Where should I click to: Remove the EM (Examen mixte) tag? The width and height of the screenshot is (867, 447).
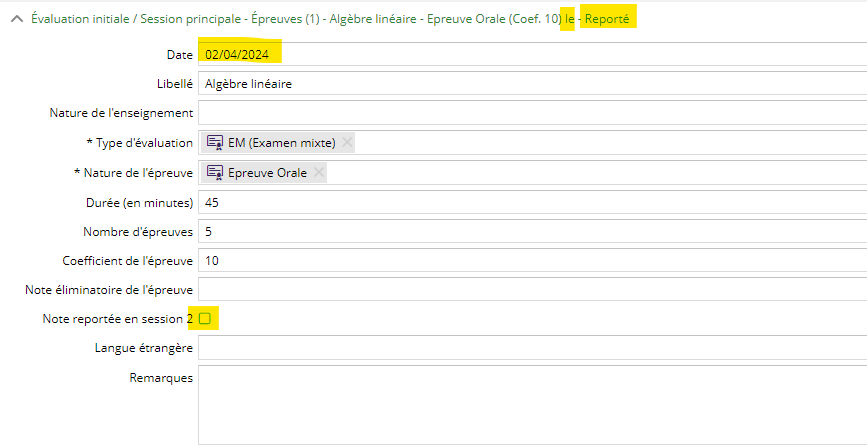click(347, 143)
